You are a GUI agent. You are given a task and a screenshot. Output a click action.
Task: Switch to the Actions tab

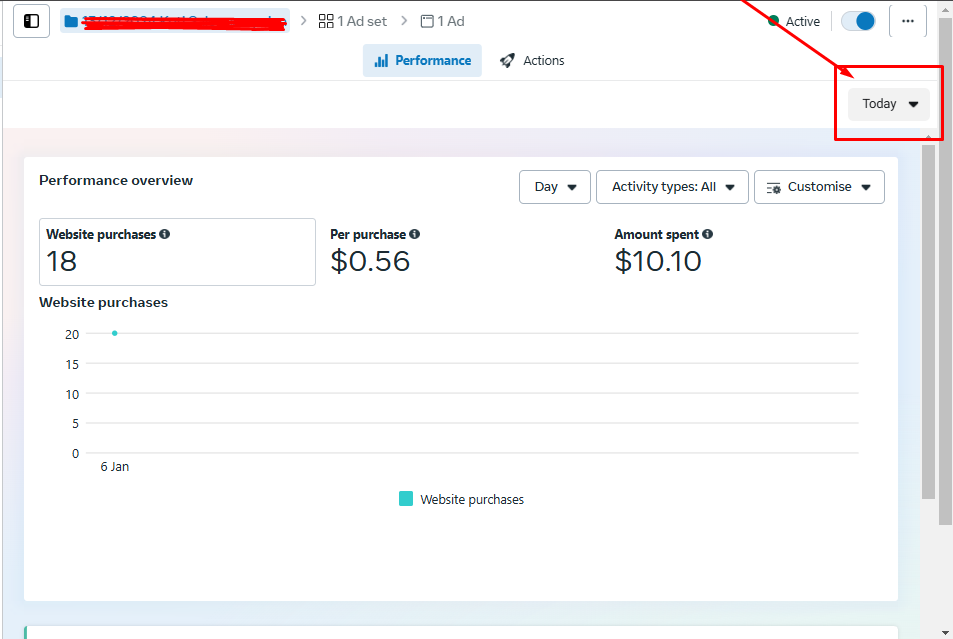(x=532, y=61)
